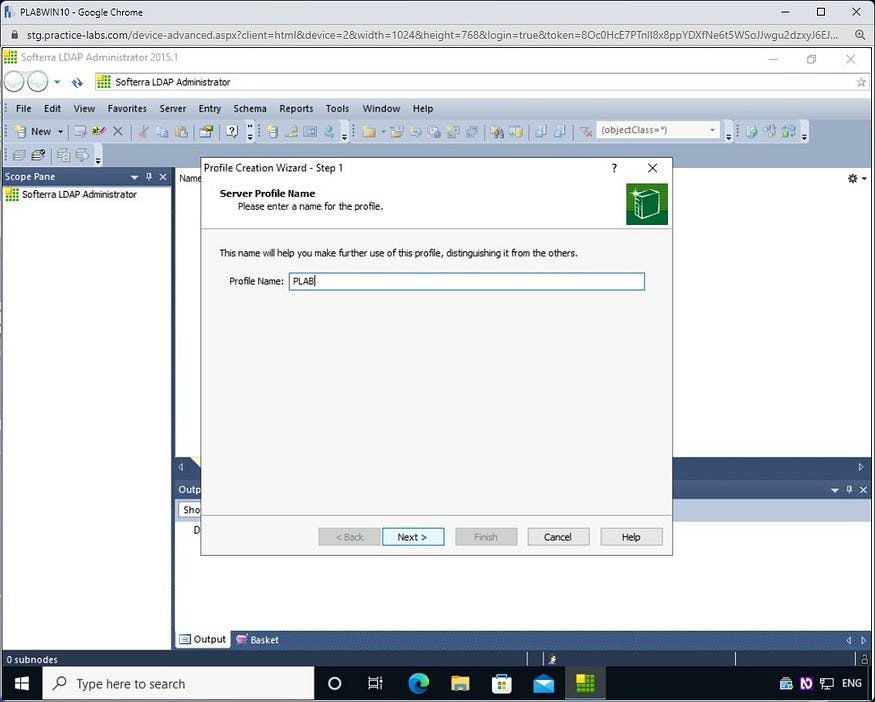The height and width of the screenshot is (702, 875).
Task: Click the Rename (abc) toolbar icon
Action: coord(99,131)
